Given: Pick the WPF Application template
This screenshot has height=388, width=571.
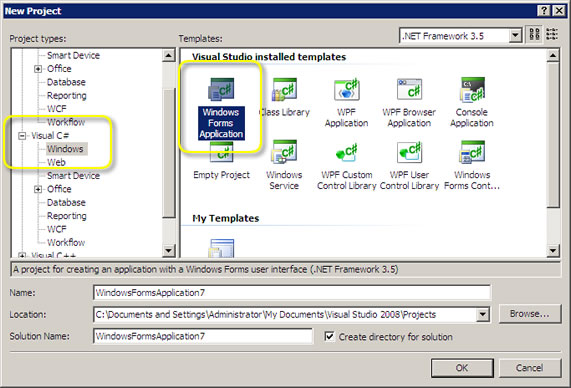Looking at the screenshot, I should point(347,102).
